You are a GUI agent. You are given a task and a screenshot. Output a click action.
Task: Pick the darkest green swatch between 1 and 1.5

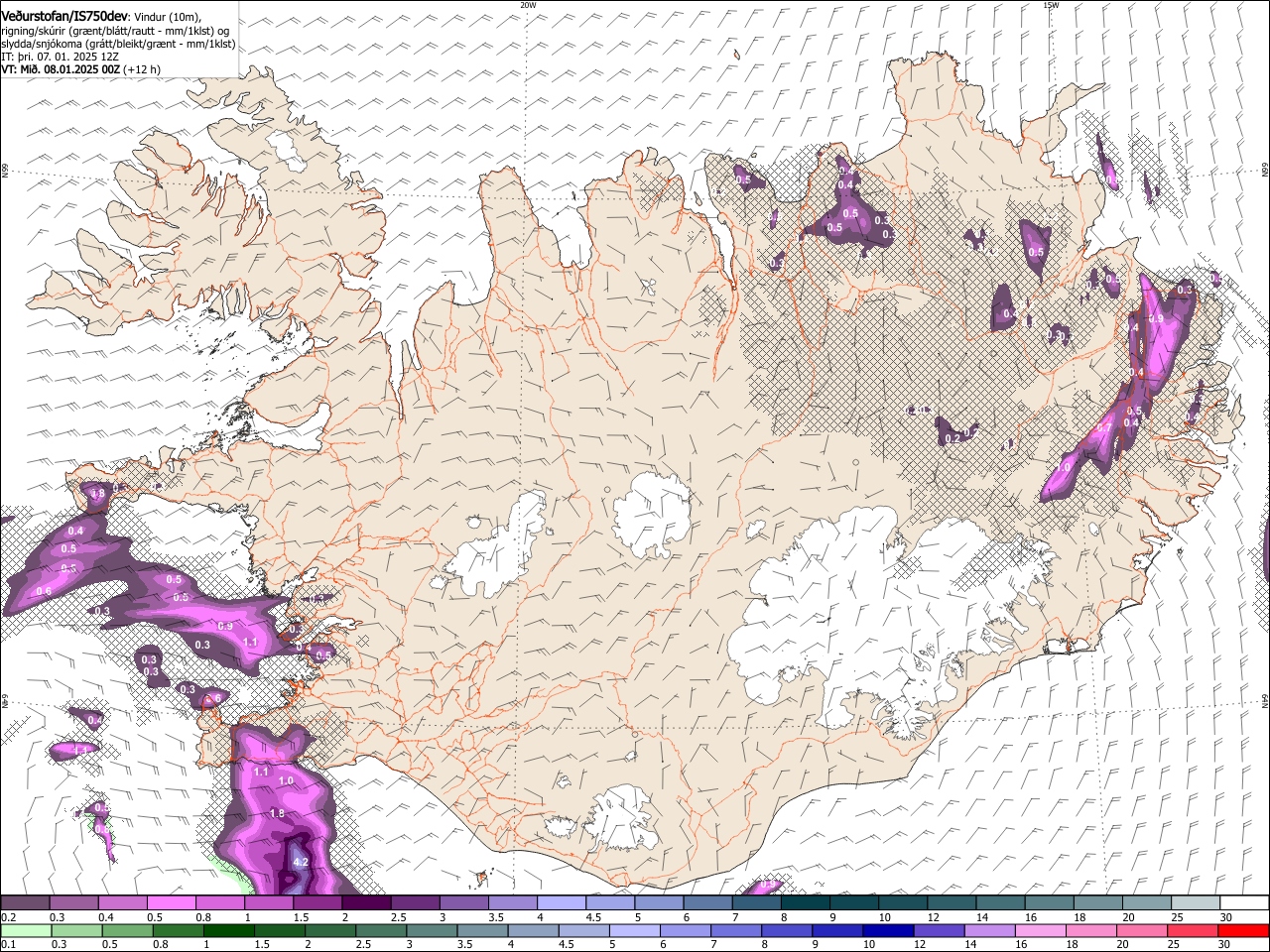[x=229, y=930]
